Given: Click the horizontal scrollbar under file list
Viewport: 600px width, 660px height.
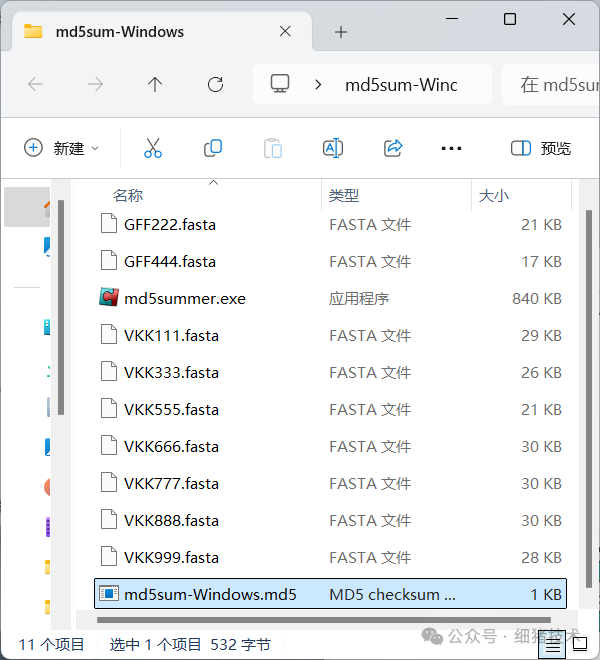Looking at the screenshot, I should pos(300,620).
